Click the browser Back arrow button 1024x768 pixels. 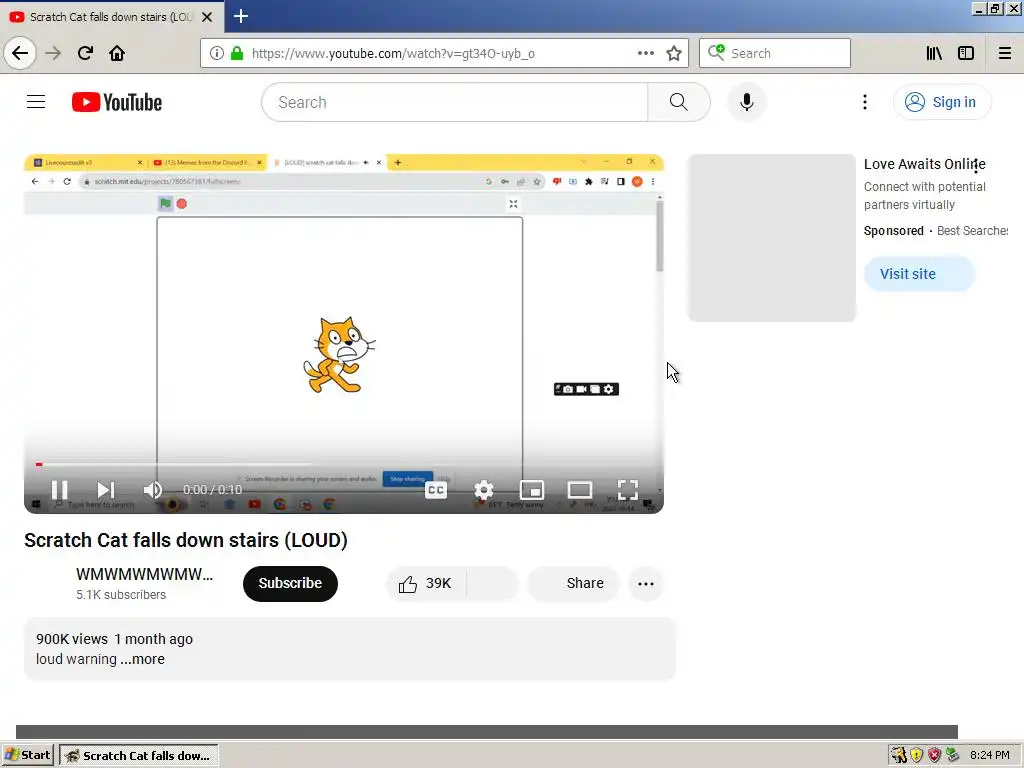click(x=20, y=53)
